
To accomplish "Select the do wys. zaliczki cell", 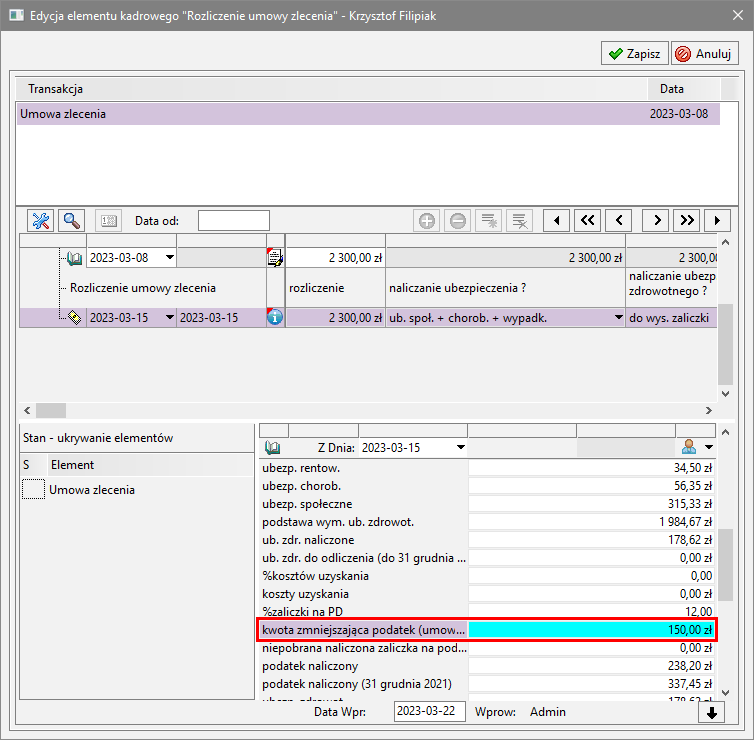I will point(671,318).
